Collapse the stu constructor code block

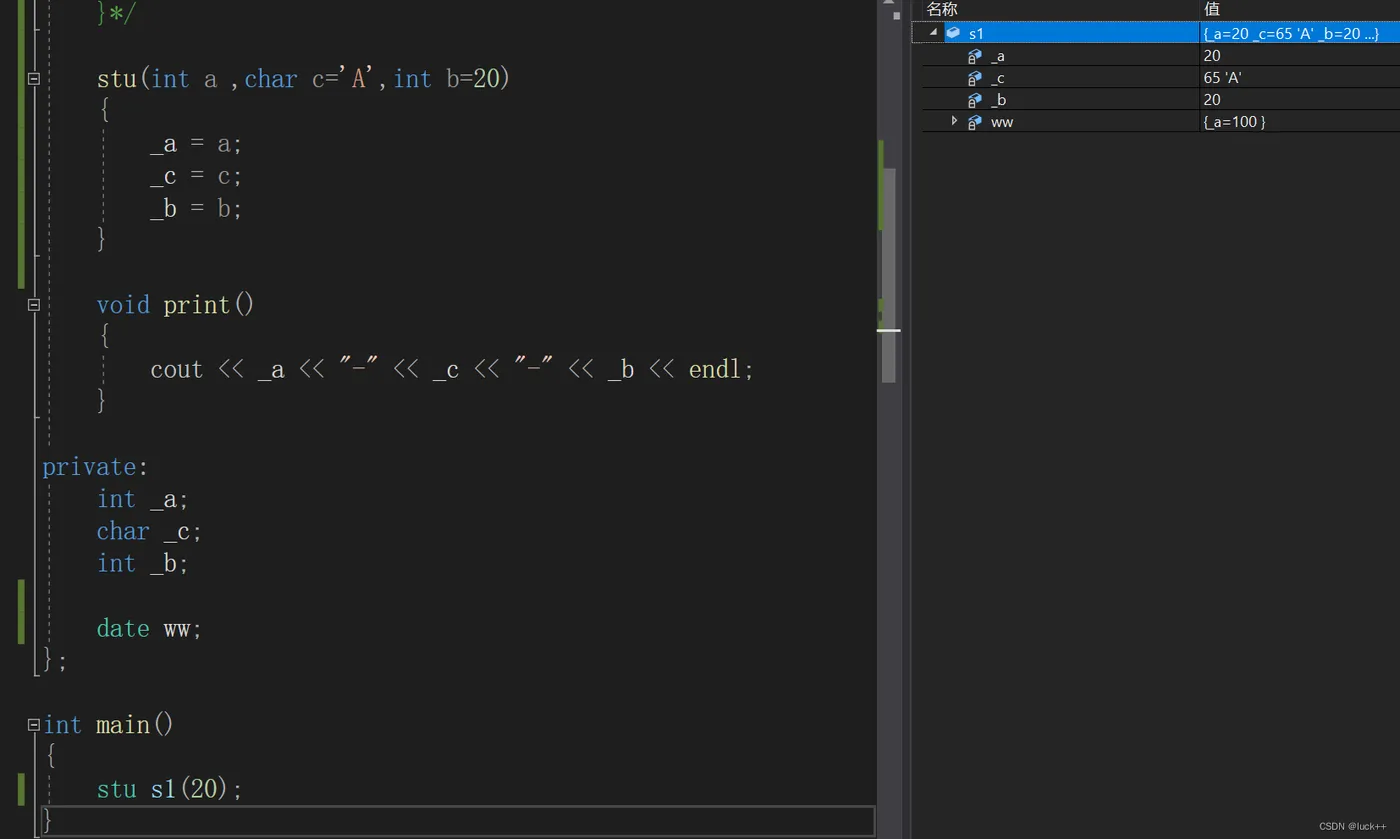34,79
